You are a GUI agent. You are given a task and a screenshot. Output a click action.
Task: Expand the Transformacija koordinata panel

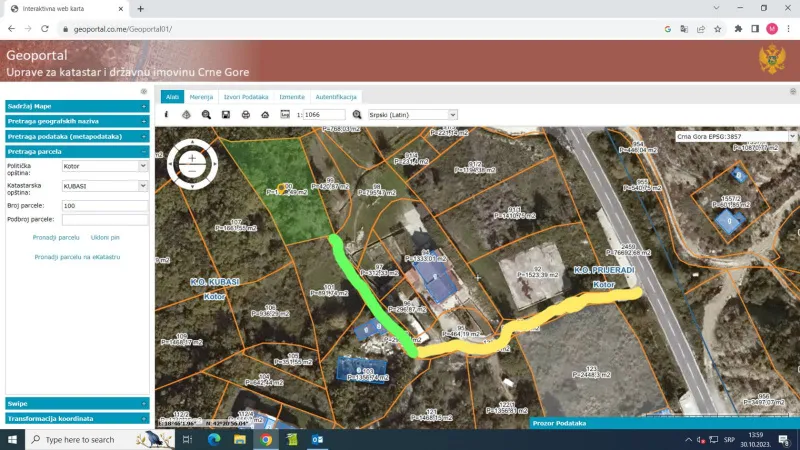click(x=77, y=418)
